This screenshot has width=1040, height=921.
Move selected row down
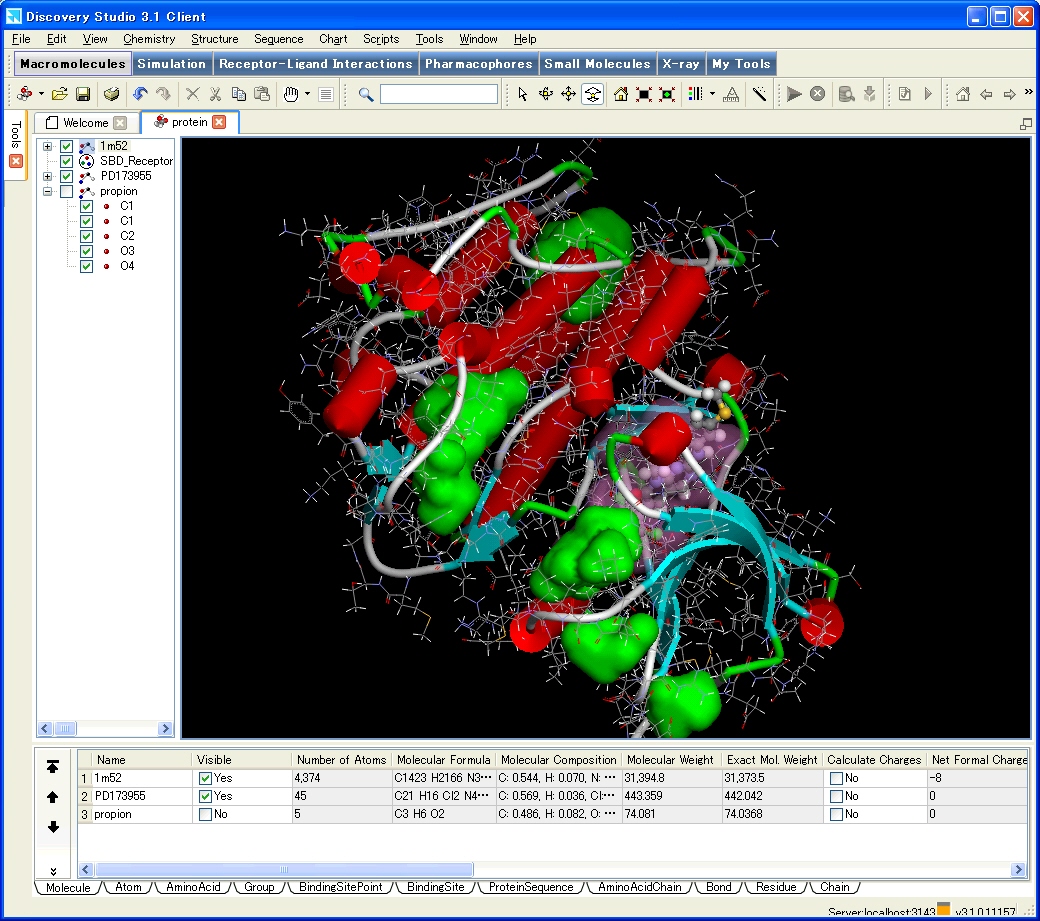(x=53, y=827)
